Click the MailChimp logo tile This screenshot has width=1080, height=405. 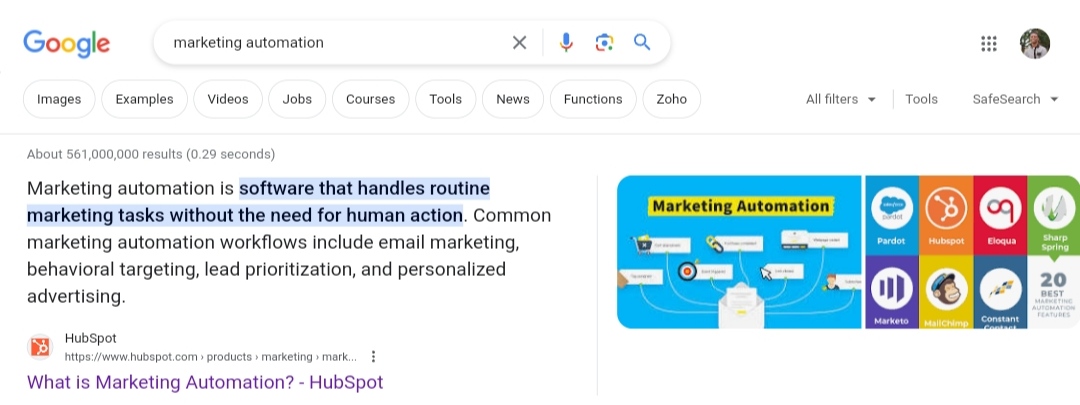click(x=946, y=292)
